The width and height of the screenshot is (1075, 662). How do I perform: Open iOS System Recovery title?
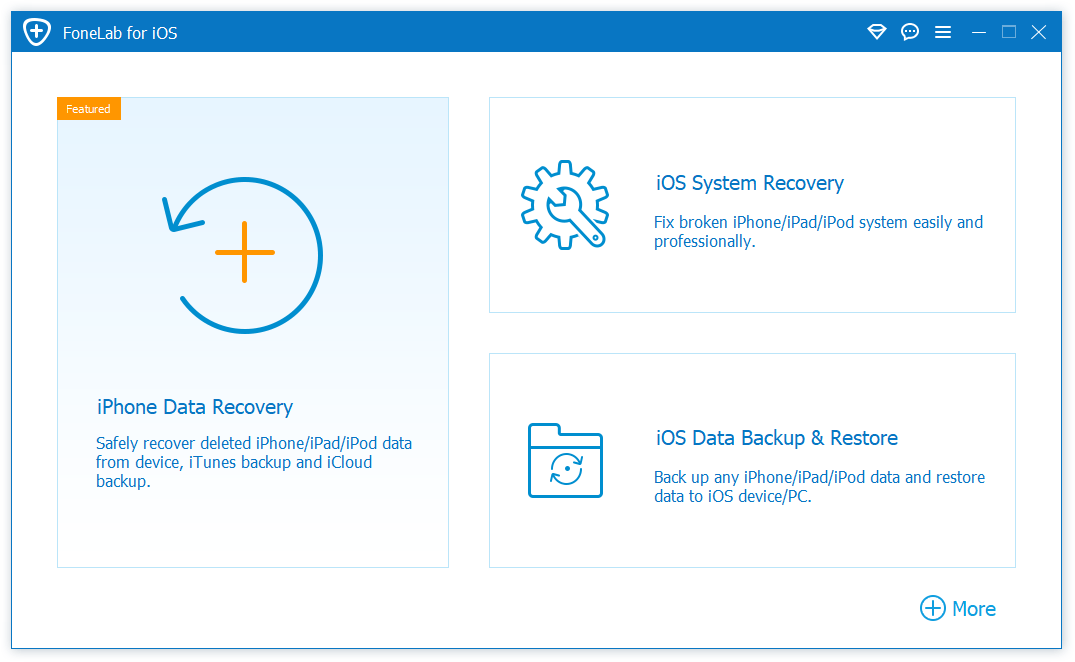coord(750,183)
